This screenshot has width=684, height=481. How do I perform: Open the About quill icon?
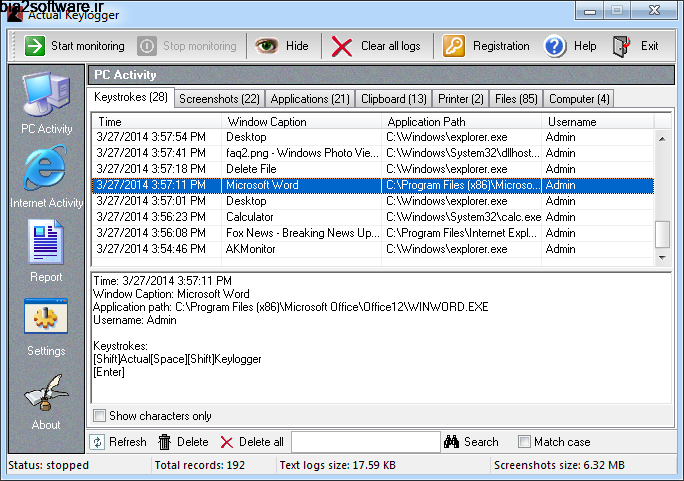(46, 392)
